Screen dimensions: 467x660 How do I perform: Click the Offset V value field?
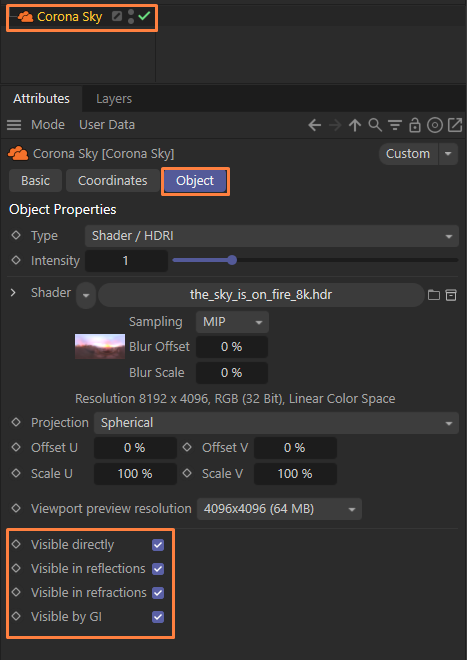point(295,448)
